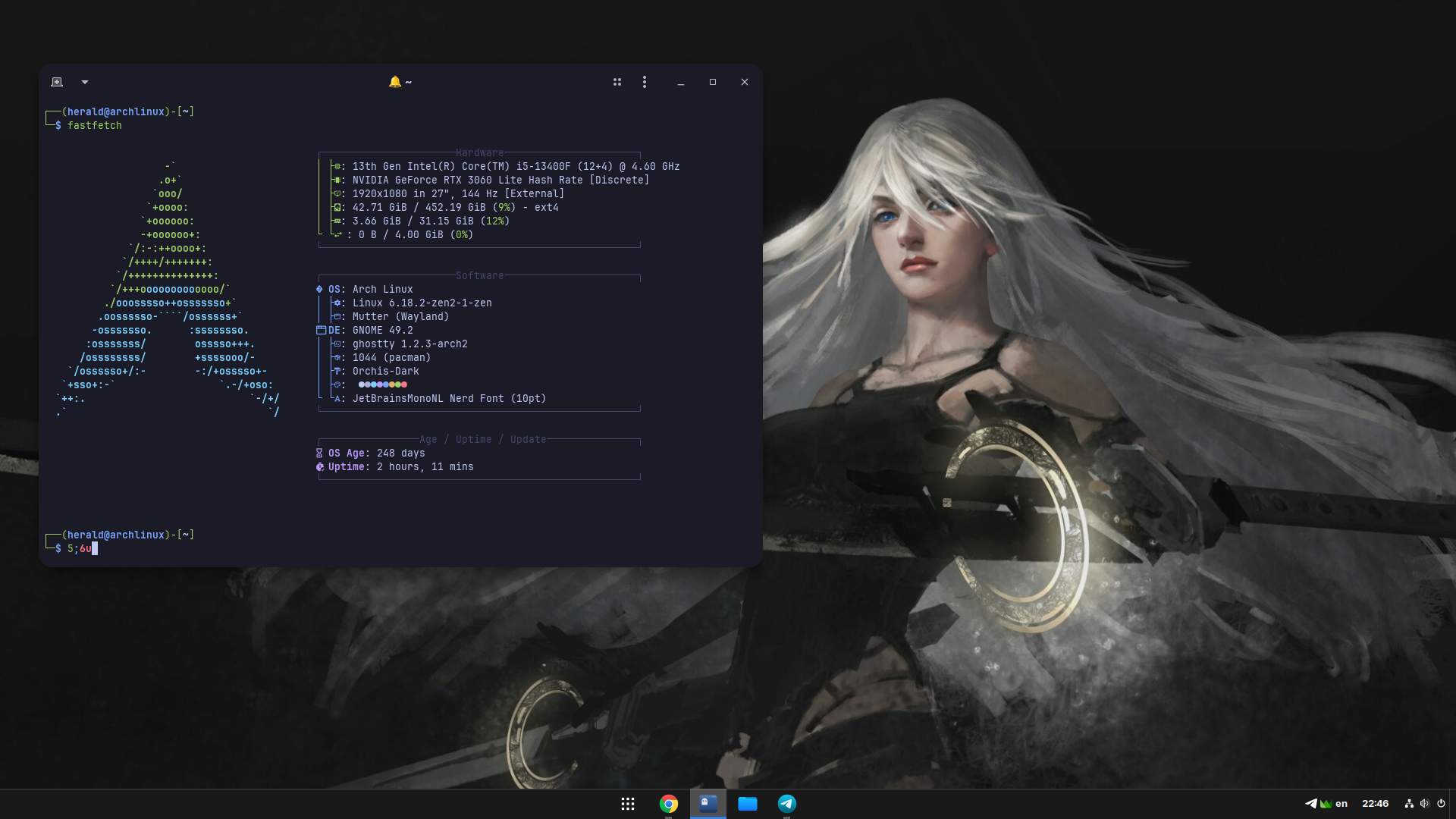Expand the new tab split dropdown arrow
This screenshot has height=819, width=1456.
click(x=85, y=82)
